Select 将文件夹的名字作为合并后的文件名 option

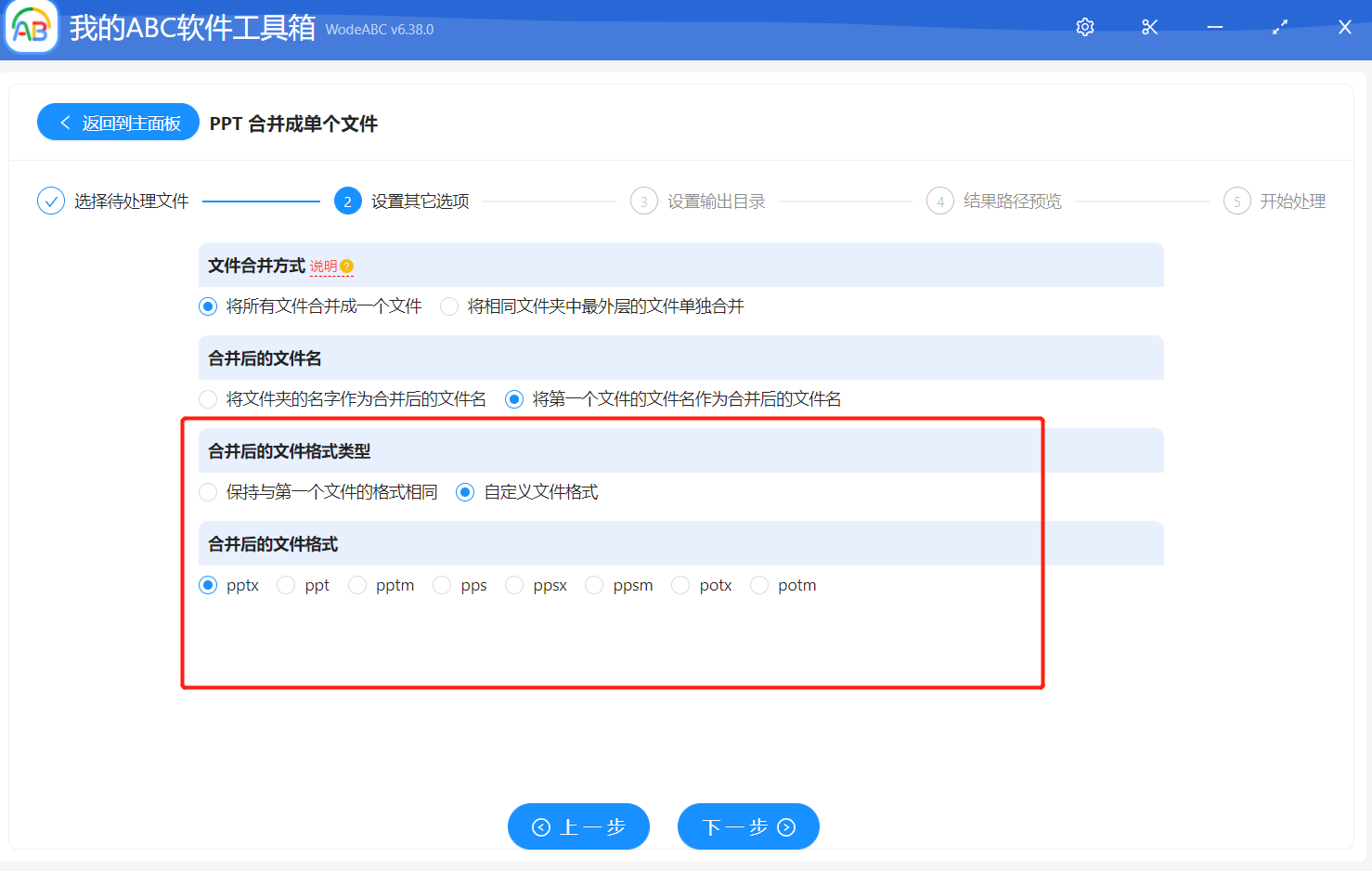(x=207, y=398)
